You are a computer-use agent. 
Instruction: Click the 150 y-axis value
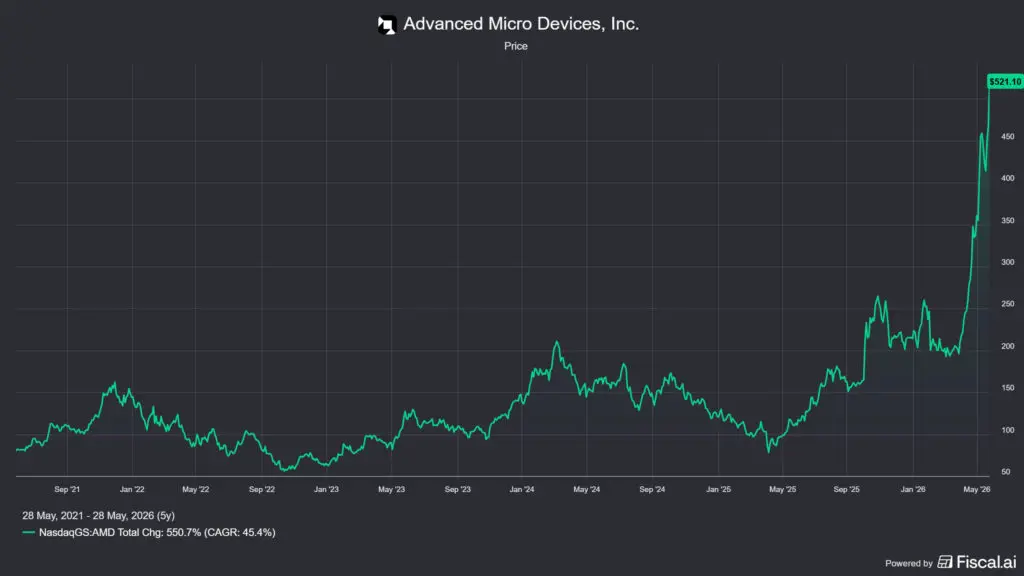pos(1008,388)
